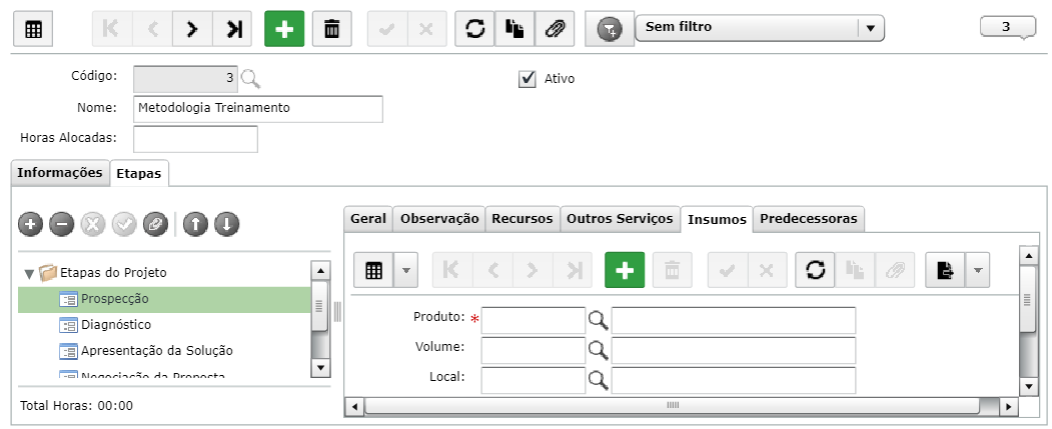1052x429 pixels.
Task: Open the filter funnel button
Action: click(x=609, y=30)
